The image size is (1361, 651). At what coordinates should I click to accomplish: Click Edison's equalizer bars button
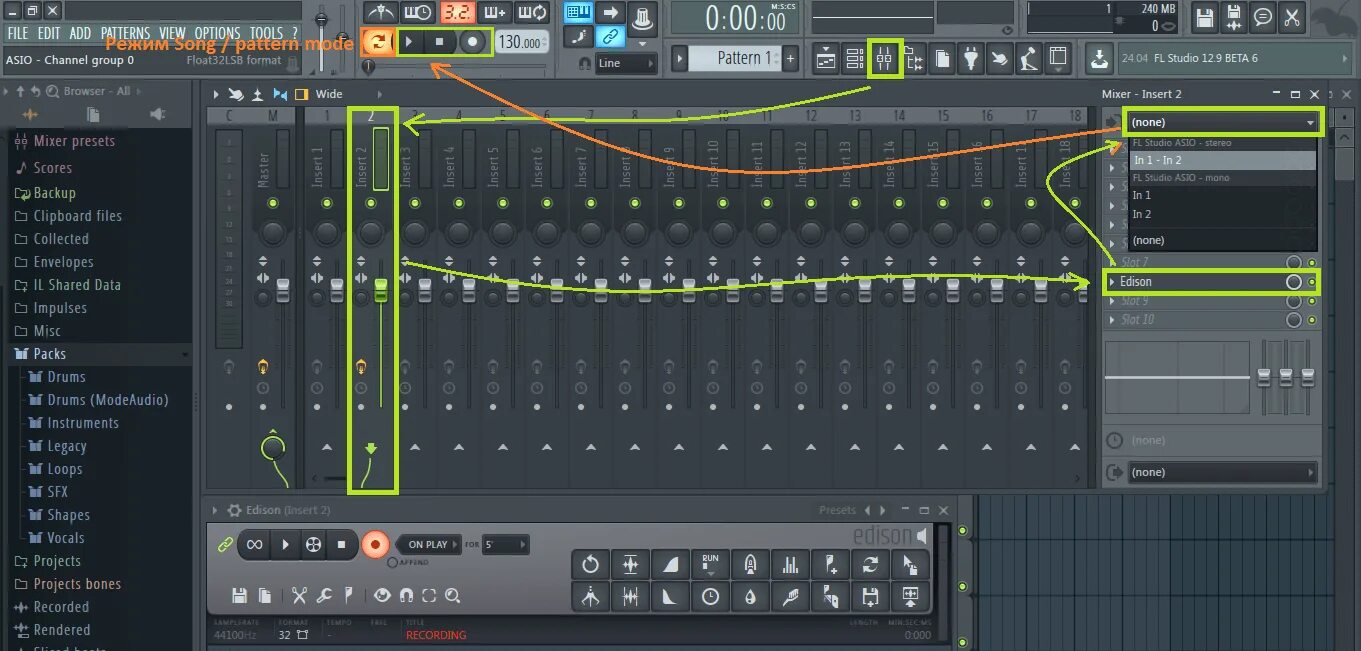(x=790, y=565)
